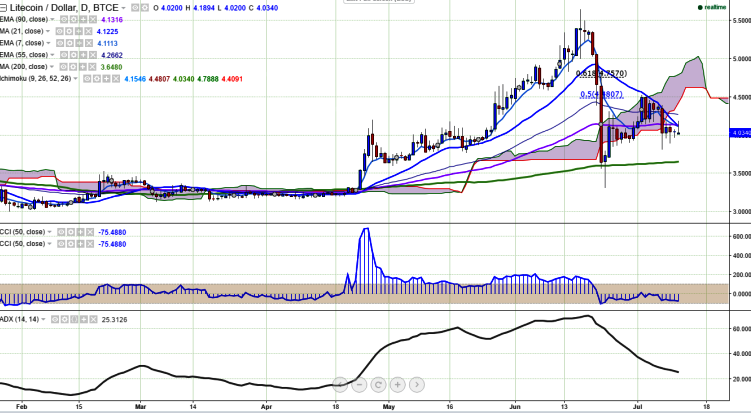751x413 pixels.
Task: Remove EMA (7, close) with its X icon
Action: pyautogui.click(x=89, y=43)
